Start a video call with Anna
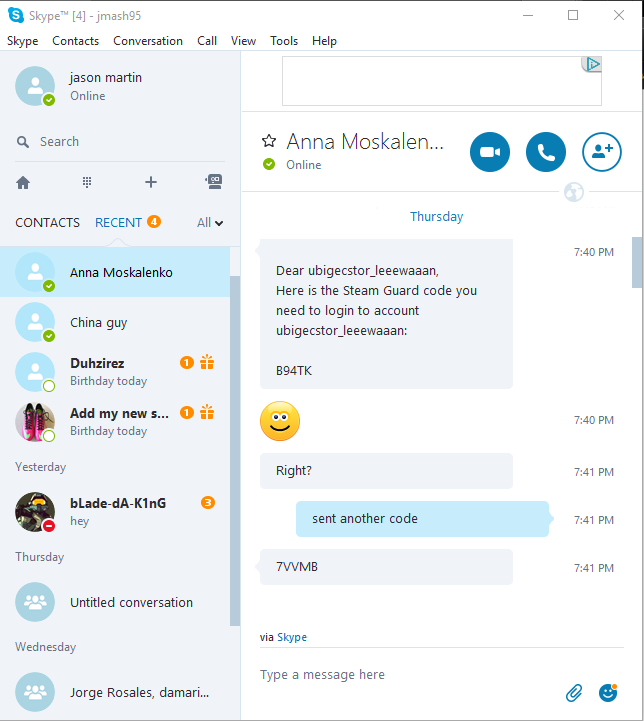Screen dimensions: 644x721 (x=490, y=152)
